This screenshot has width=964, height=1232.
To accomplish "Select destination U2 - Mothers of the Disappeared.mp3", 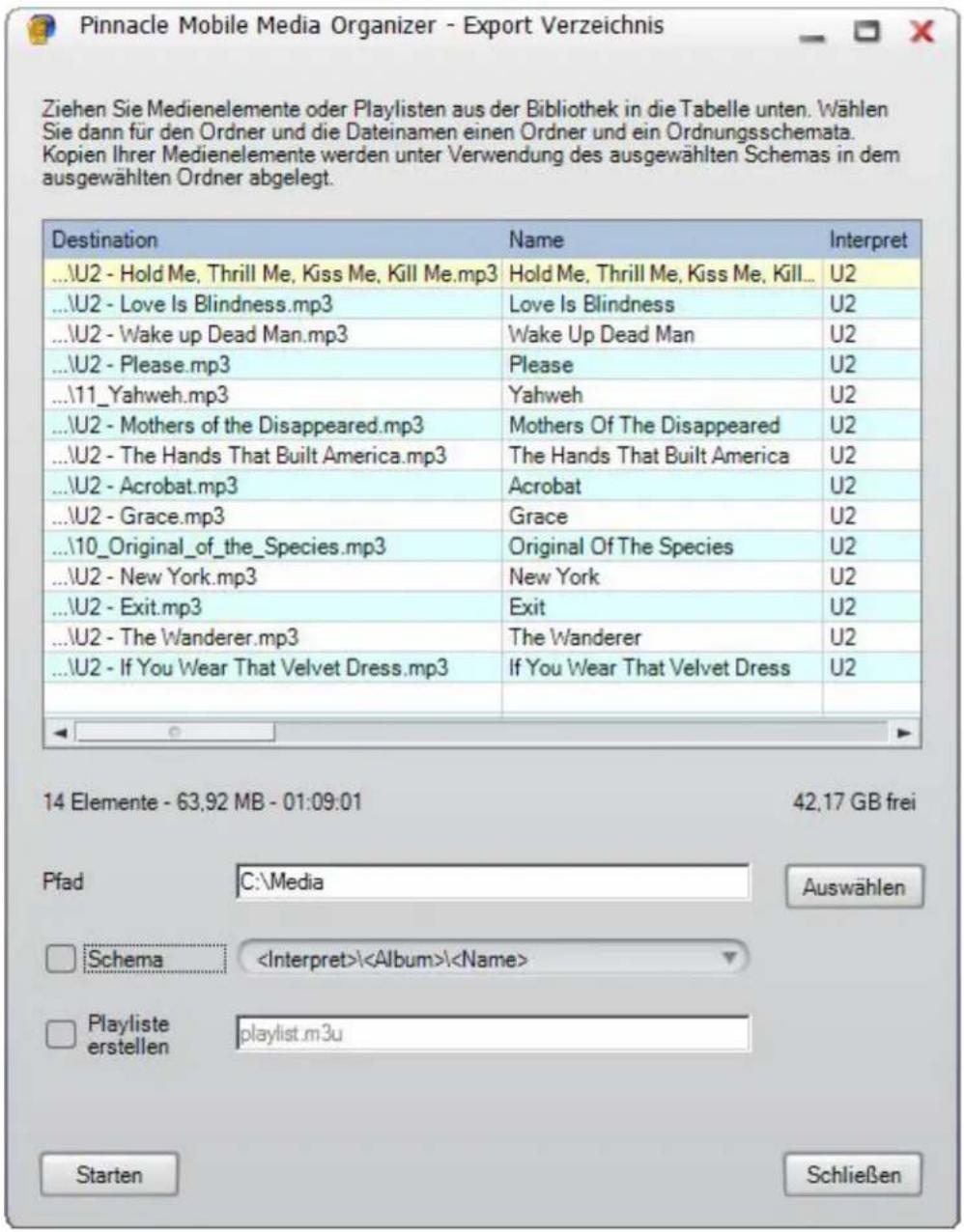I will coord(273,426).
